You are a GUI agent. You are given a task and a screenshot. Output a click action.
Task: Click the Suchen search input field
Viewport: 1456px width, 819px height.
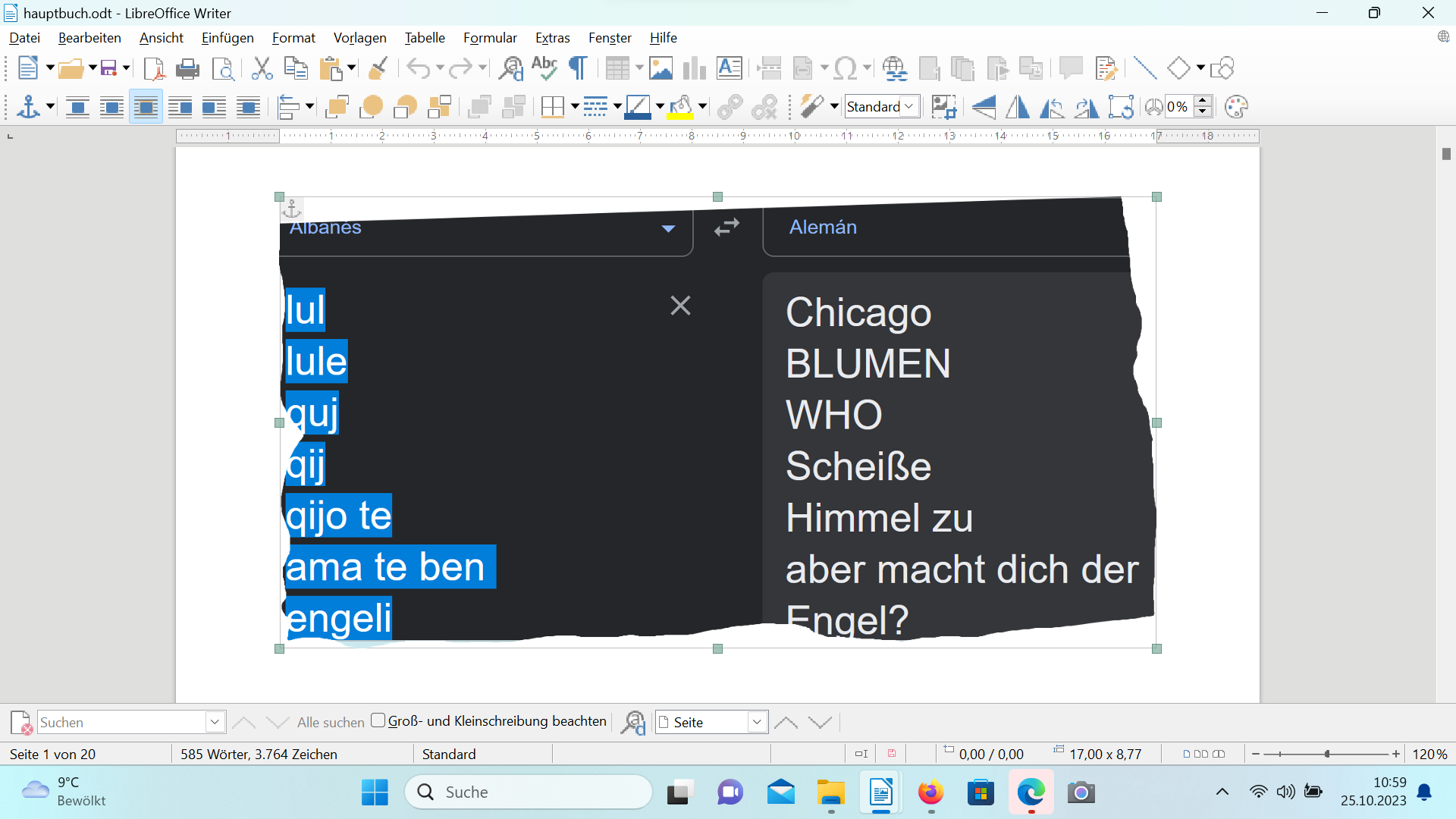click(x=121, y=723)
